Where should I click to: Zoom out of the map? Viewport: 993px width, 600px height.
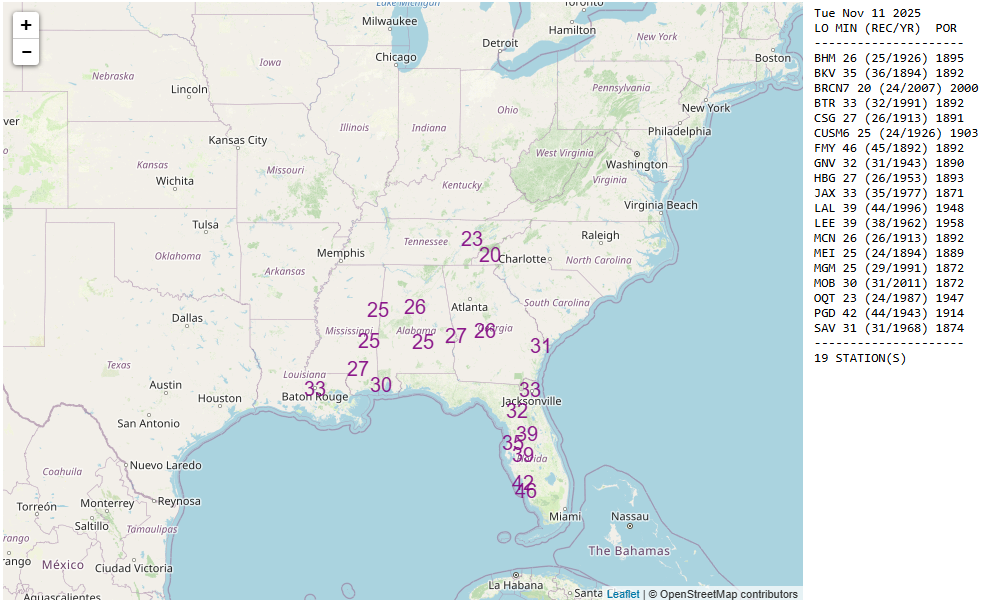(x=26, y=52)
